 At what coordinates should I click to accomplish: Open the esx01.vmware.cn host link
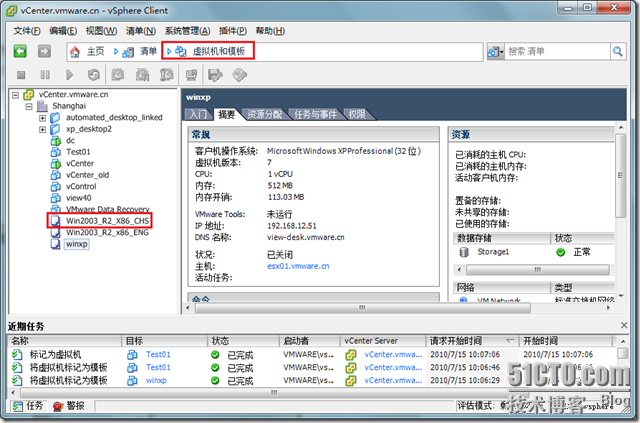point(298,266)
